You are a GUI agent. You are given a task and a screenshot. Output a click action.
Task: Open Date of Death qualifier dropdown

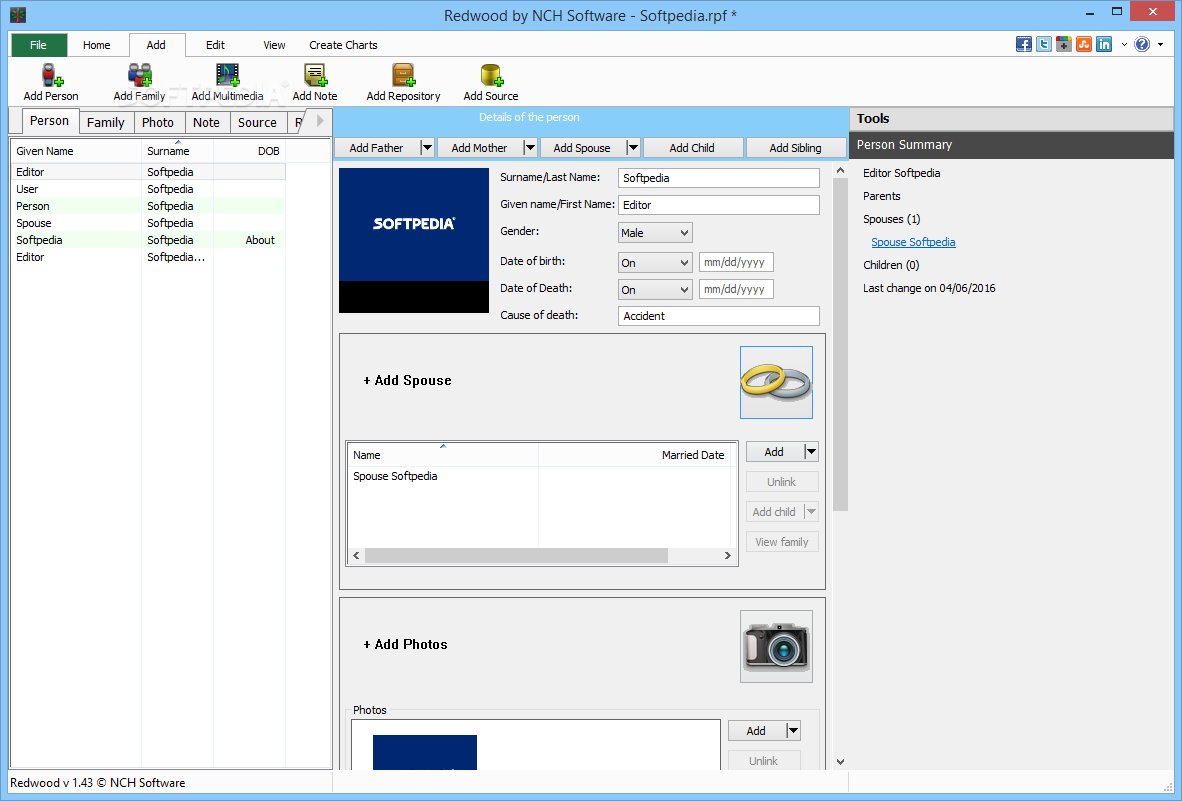655,289
